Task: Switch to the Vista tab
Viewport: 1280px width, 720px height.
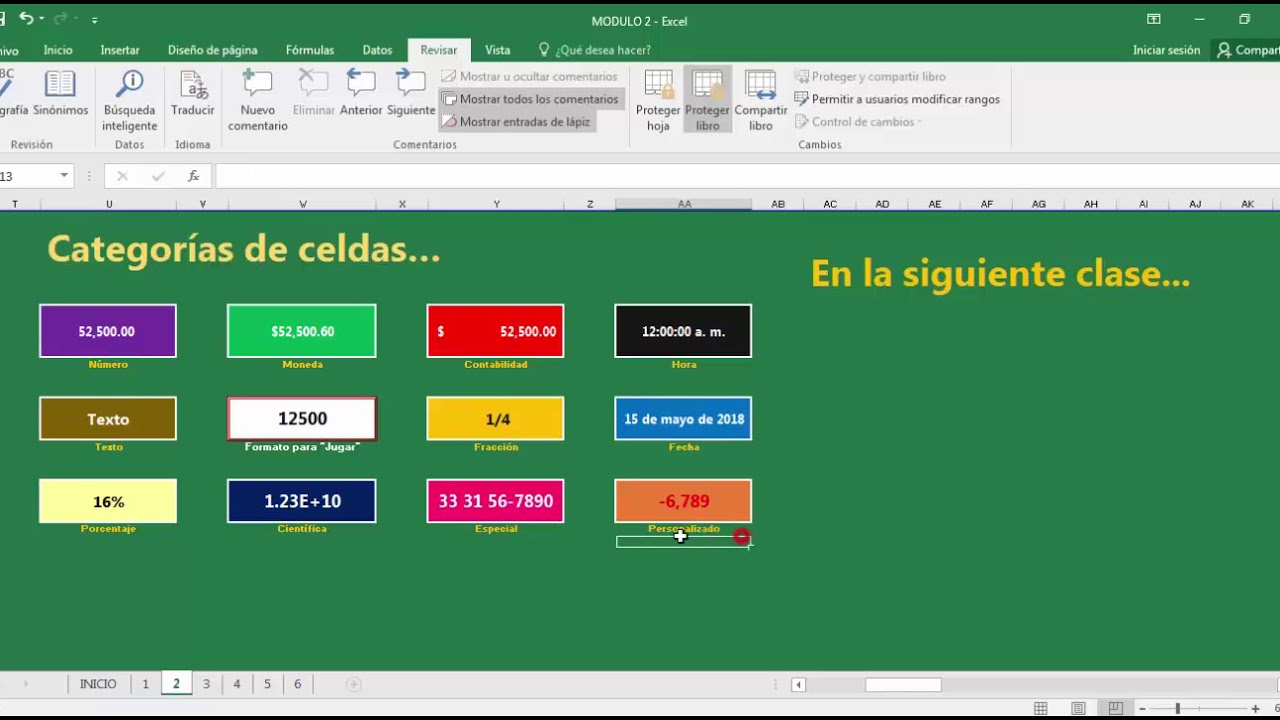Action: coord(497,50)
